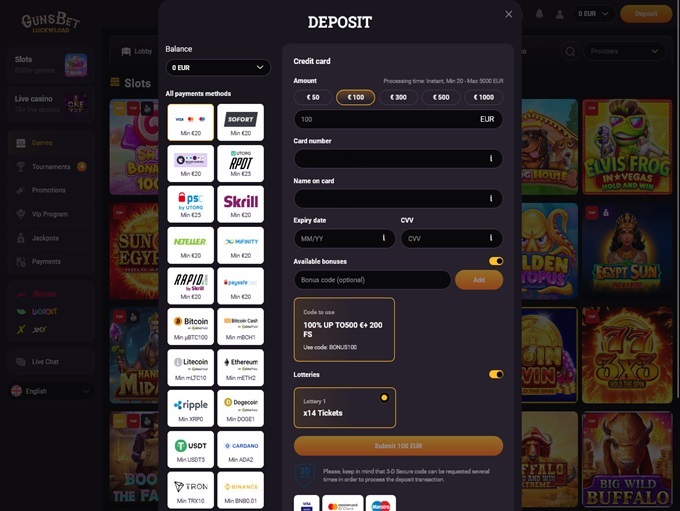
Task: Toggle the Lotteries switch
Action: pyautogui.click(x=495, y=374)
